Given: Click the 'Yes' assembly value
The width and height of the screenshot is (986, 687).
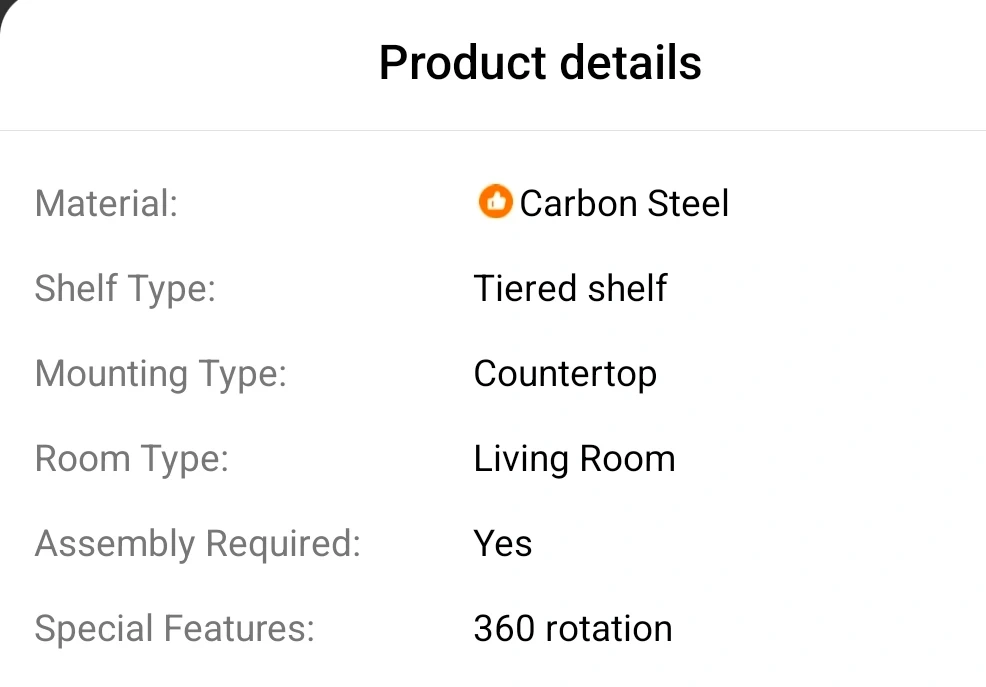Looking at the screenshot, I should pos(502,544).
